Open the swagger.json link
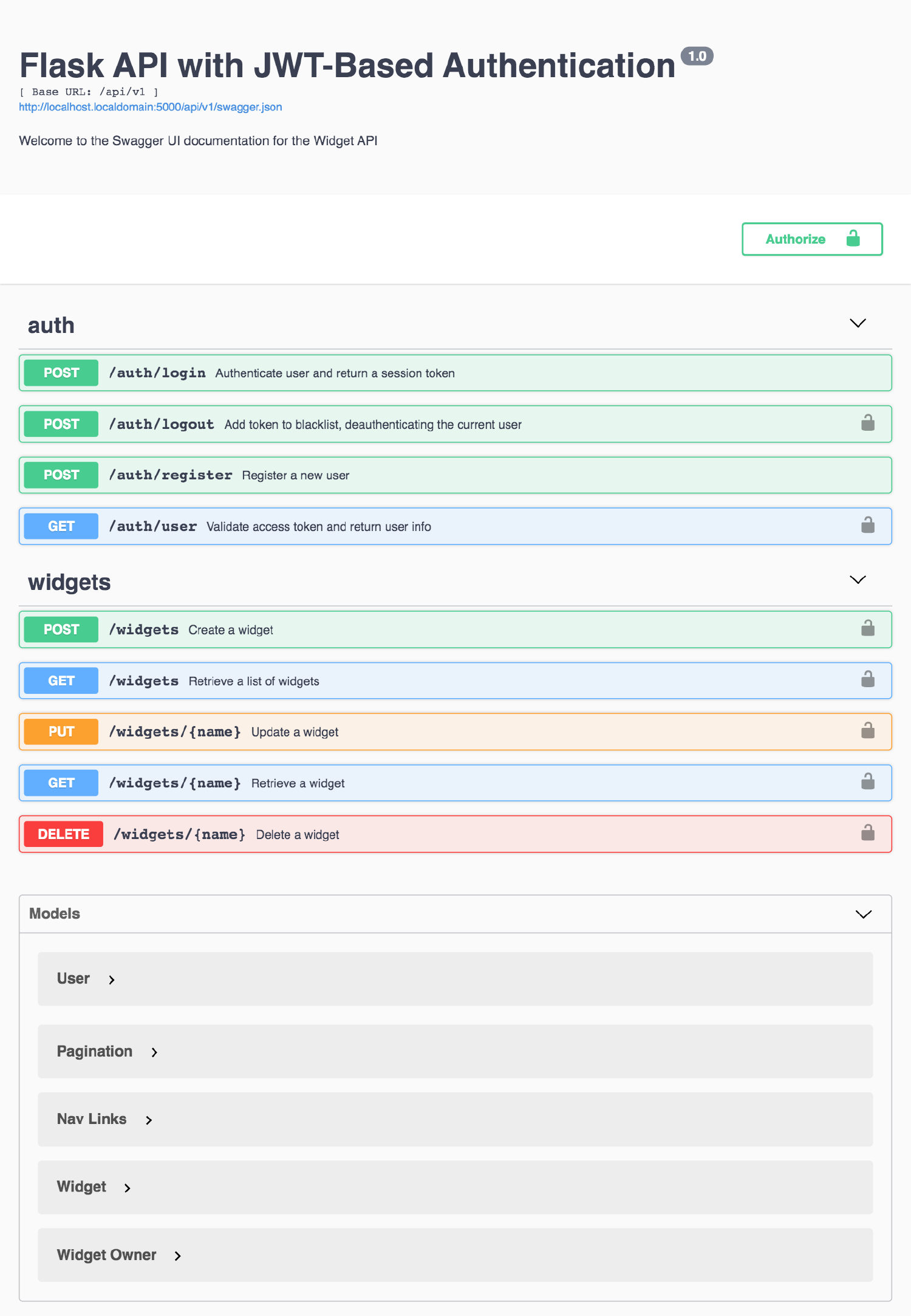 click(x=150, y=107)
